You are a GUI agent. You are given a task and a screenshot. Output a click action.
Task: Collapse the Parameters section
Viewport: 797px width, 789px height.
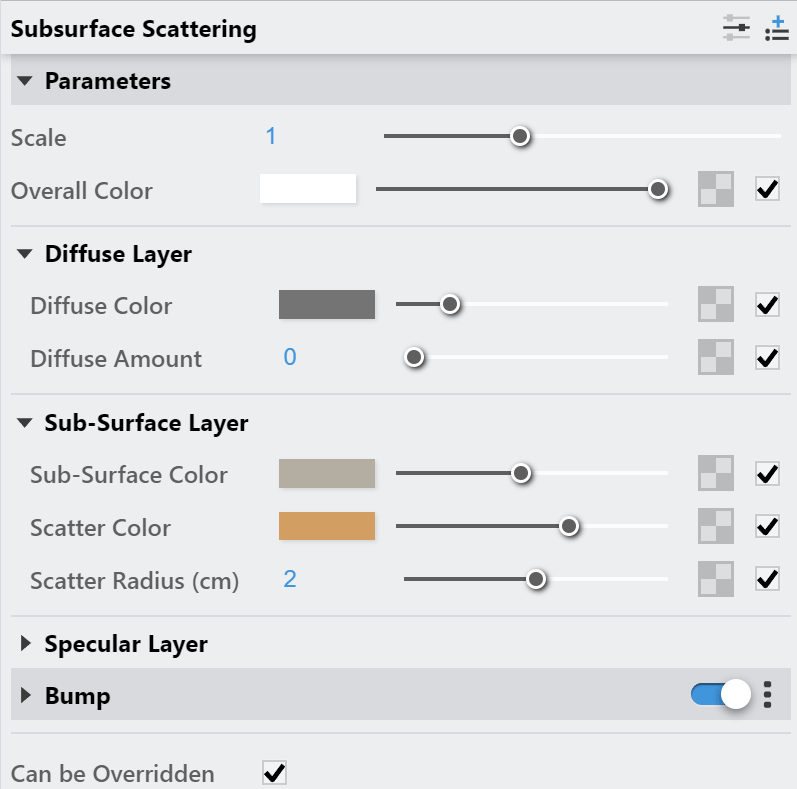[24, 81]
